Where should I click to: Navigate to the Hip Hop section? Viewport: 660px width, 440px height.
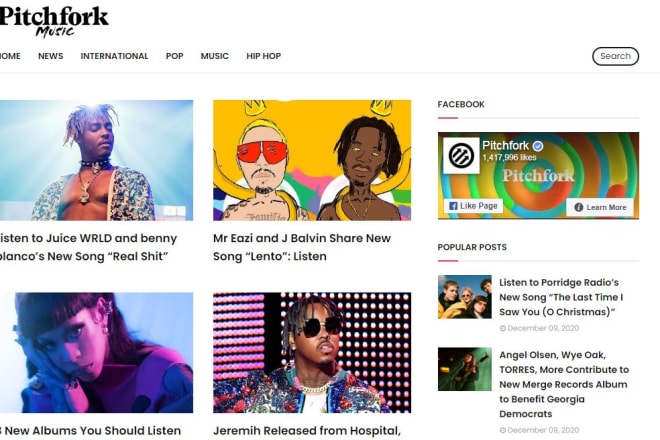pos(263,56)
